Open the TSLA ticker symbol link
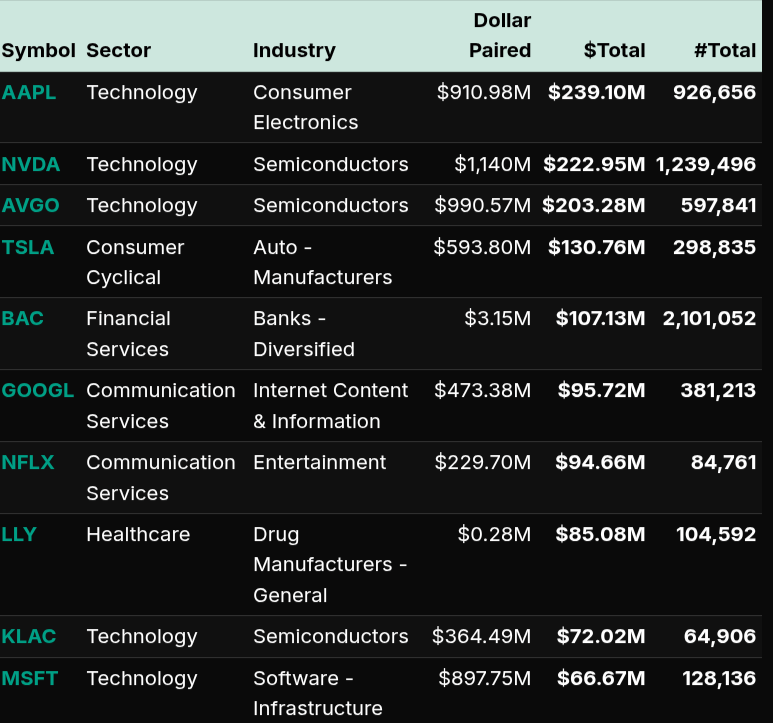The width and height of the screenshot is (773, 723). (x=28, y=247)
